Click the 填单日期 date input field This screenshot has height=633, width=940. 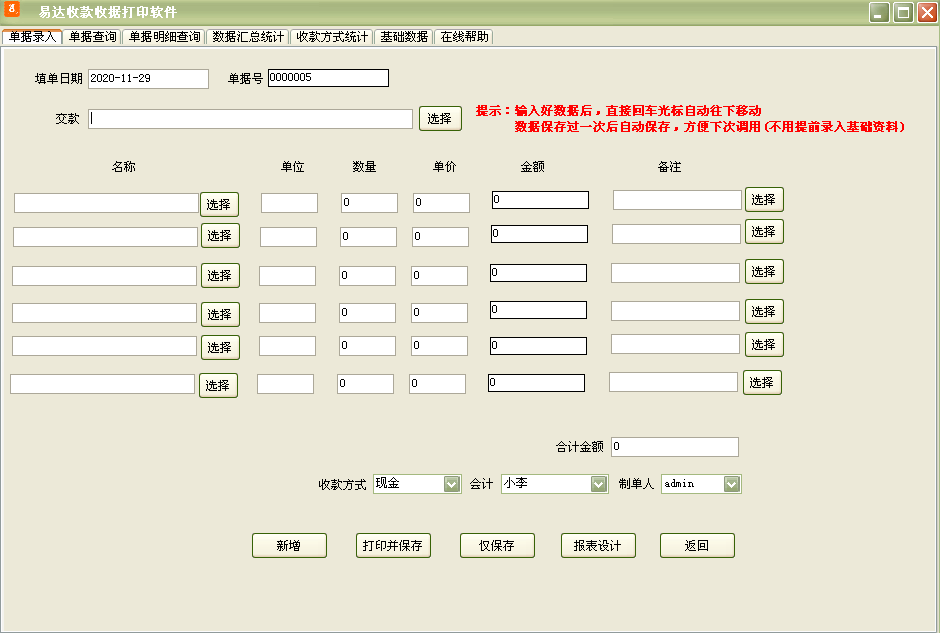pos(147,77)
